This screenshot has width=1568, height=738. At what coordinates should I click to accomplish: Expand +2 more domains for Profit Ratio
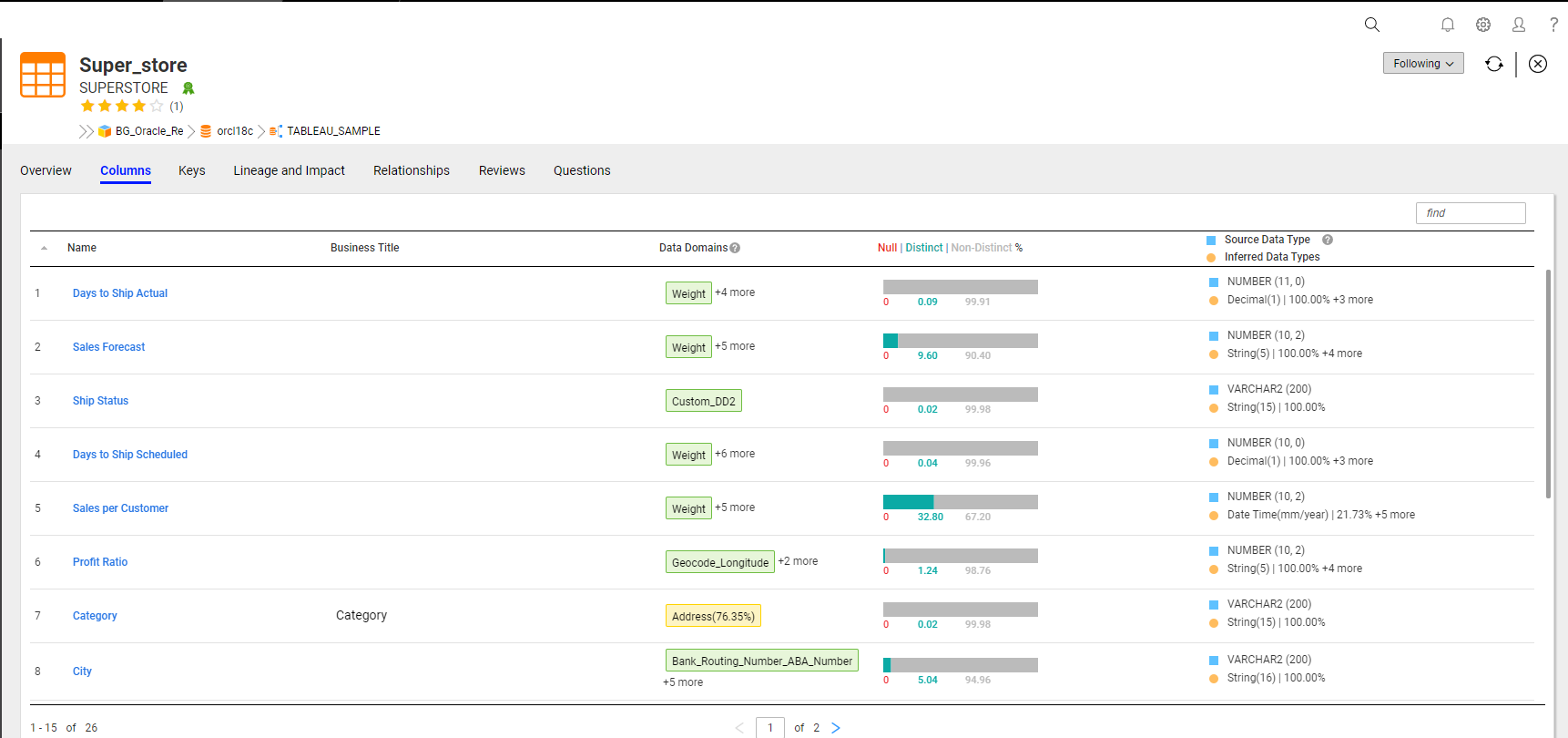tap(798, 561)
